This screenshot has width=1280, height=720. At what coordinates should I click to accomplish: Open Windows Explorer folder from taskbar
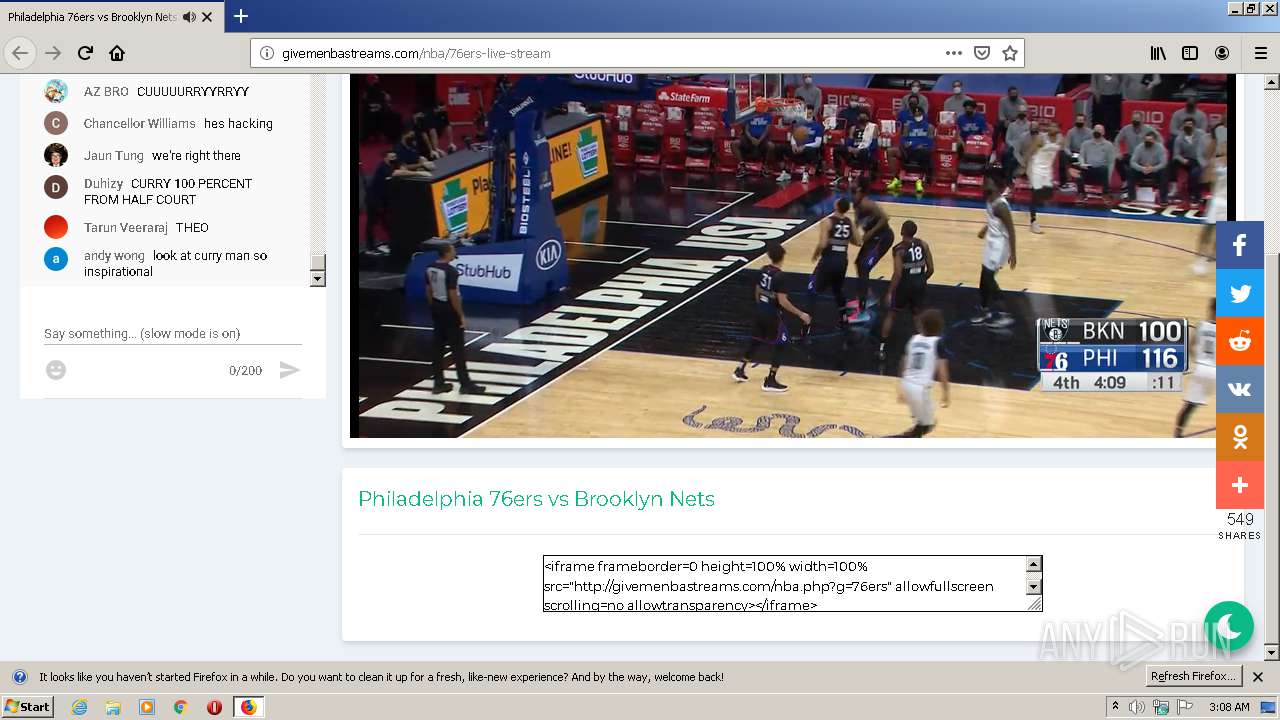(x=113, y=707)
